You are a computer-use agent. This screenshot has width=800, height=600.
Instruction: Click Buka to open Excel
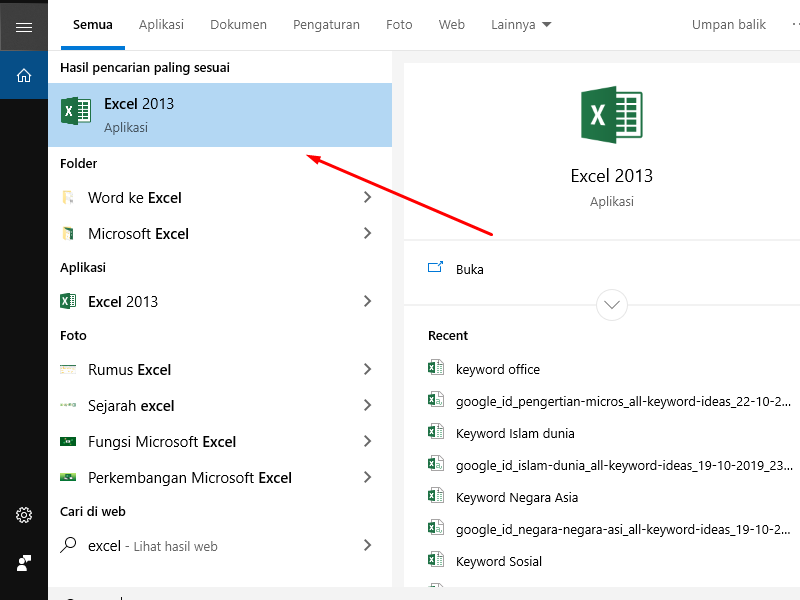pyautogui.click(x=469, y=269)
